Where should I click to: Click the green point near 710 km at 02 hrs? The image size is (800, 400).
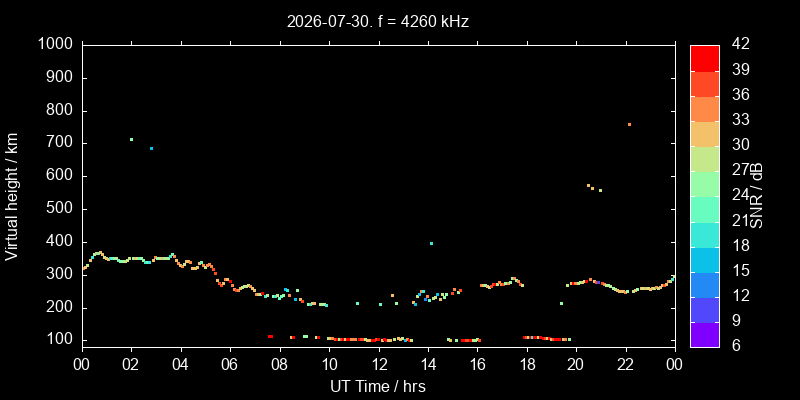(131, 139)
